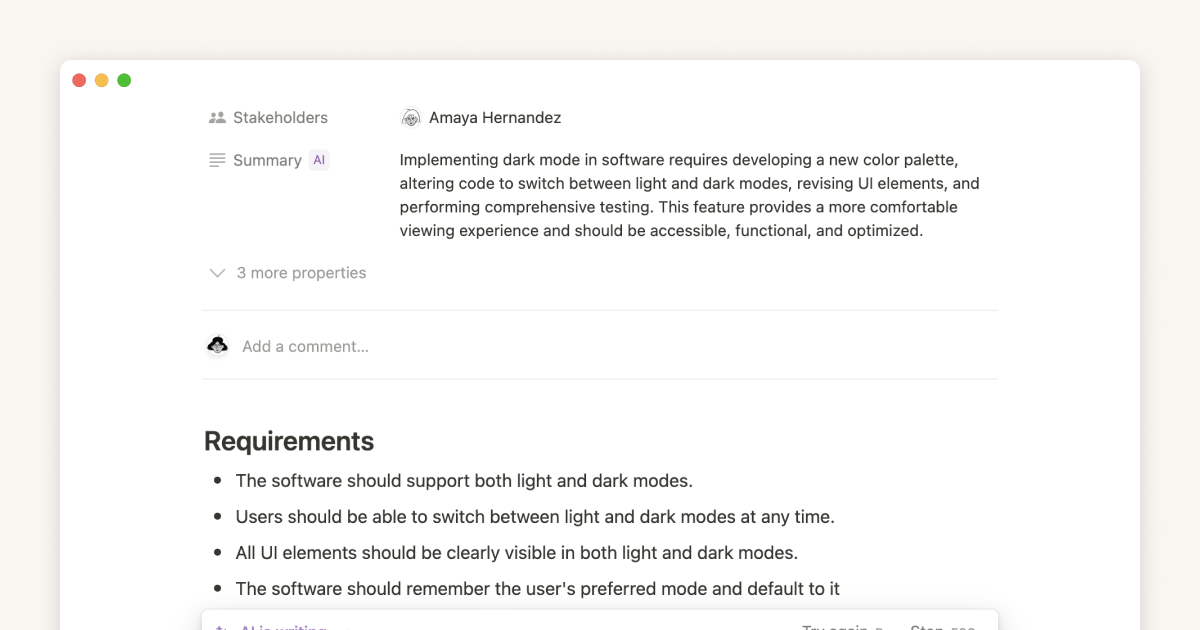Click the "remember the user's preferred mode" bullet
The width and height of the screenshot is (1200, 630).
click(537, 589)
